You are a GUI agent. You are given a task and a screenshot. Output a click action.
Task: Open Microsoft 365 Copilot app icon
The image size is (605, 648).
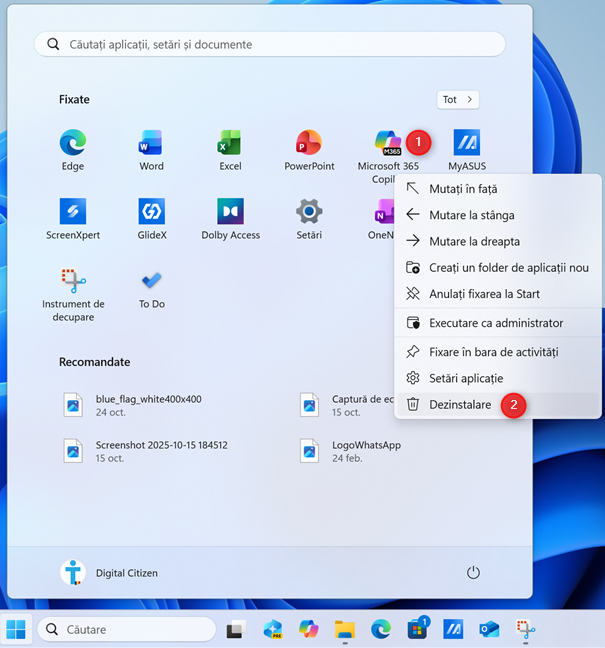(388, 142)
